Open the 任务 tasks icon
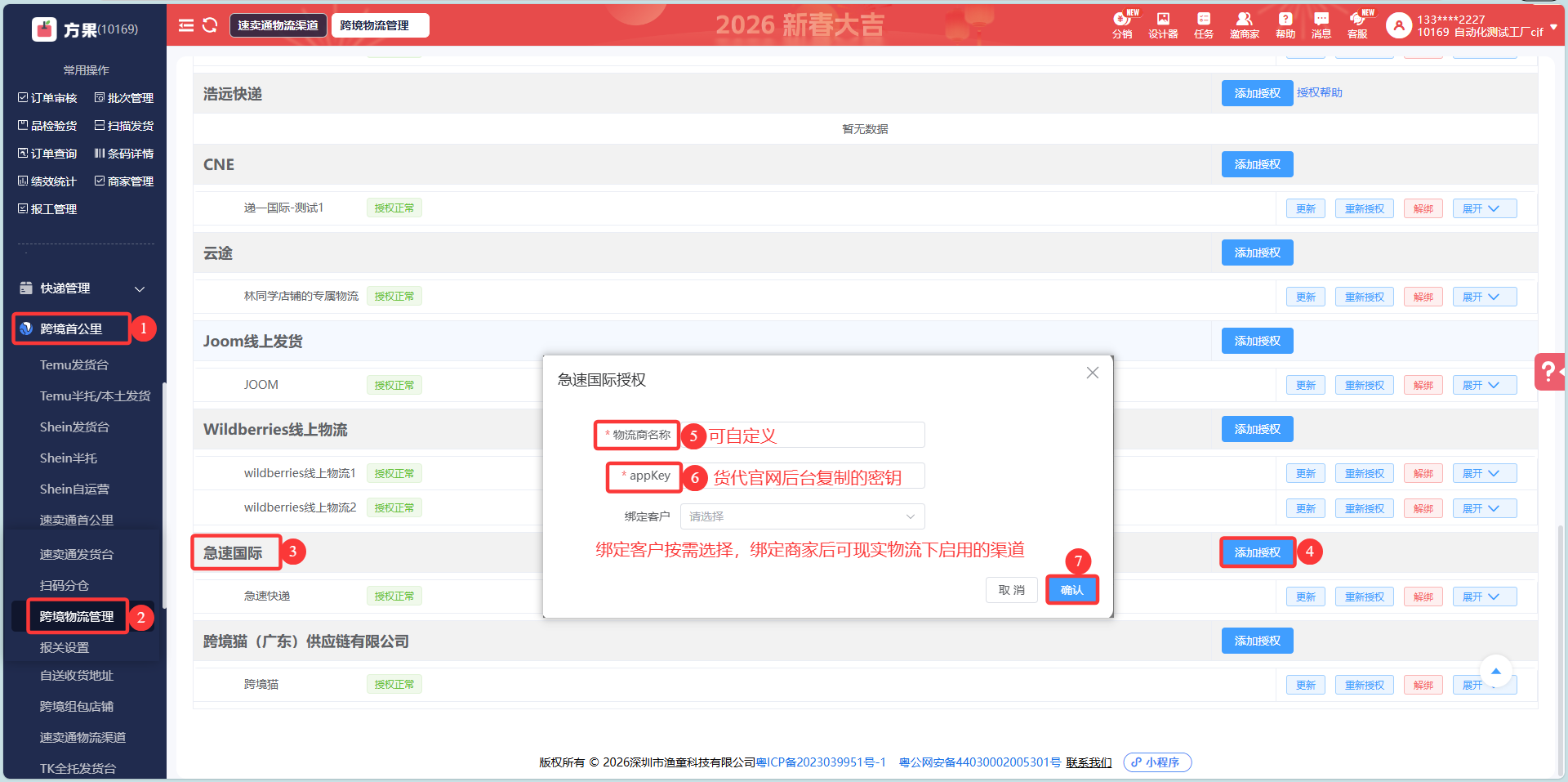 1204,25
